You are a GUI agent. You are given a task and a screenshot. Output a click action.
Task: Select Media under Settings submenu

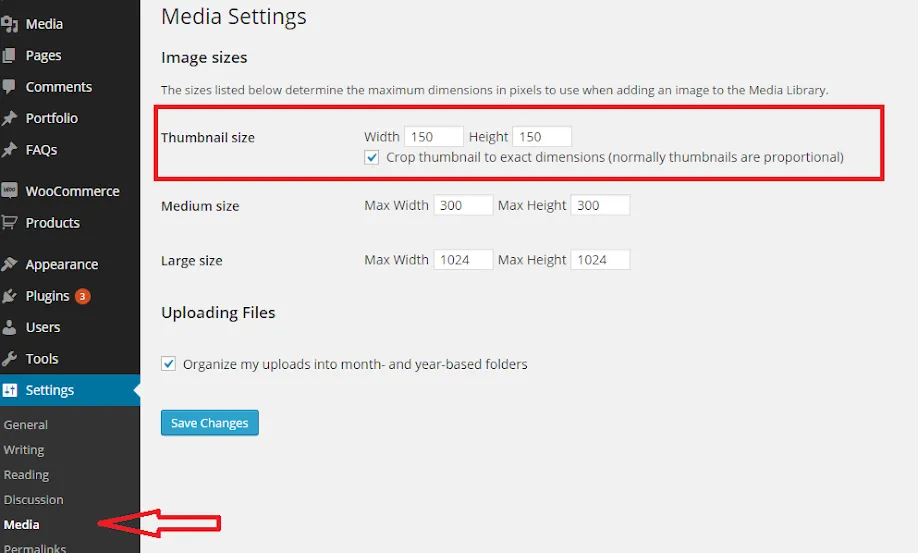click(22, 524)
